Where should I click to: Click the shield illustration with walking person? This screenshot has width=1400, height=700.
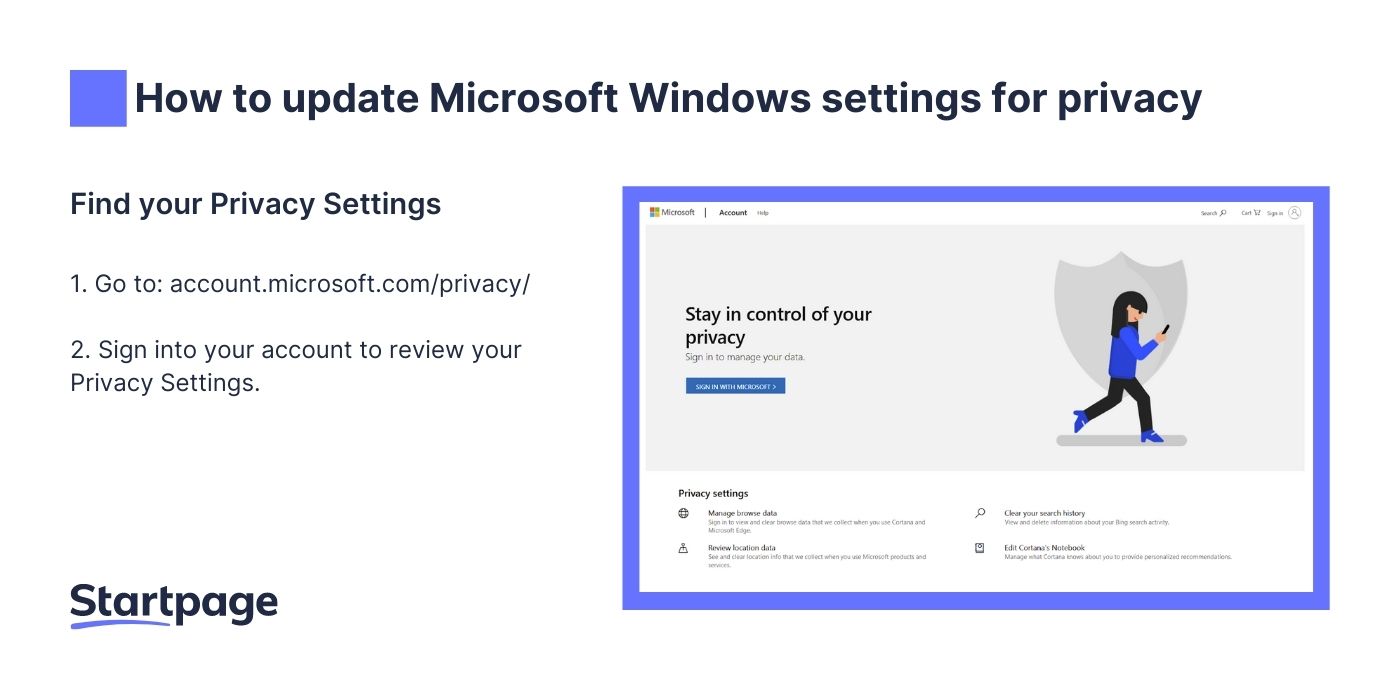tap(1121, 340)
